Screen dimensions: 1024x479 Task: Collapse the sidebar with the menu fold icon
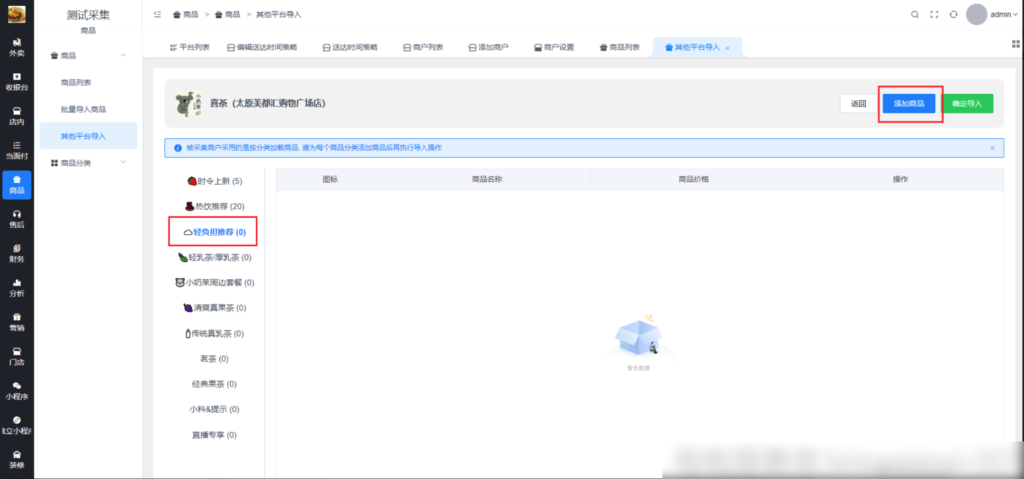tap(159, 15)
